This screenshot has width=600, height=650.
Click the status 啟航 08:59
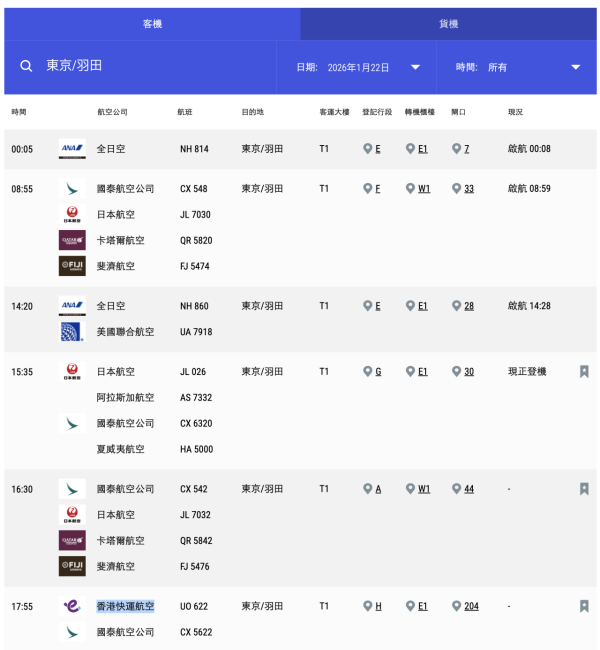pyautogui.click(x=529, y=189)
